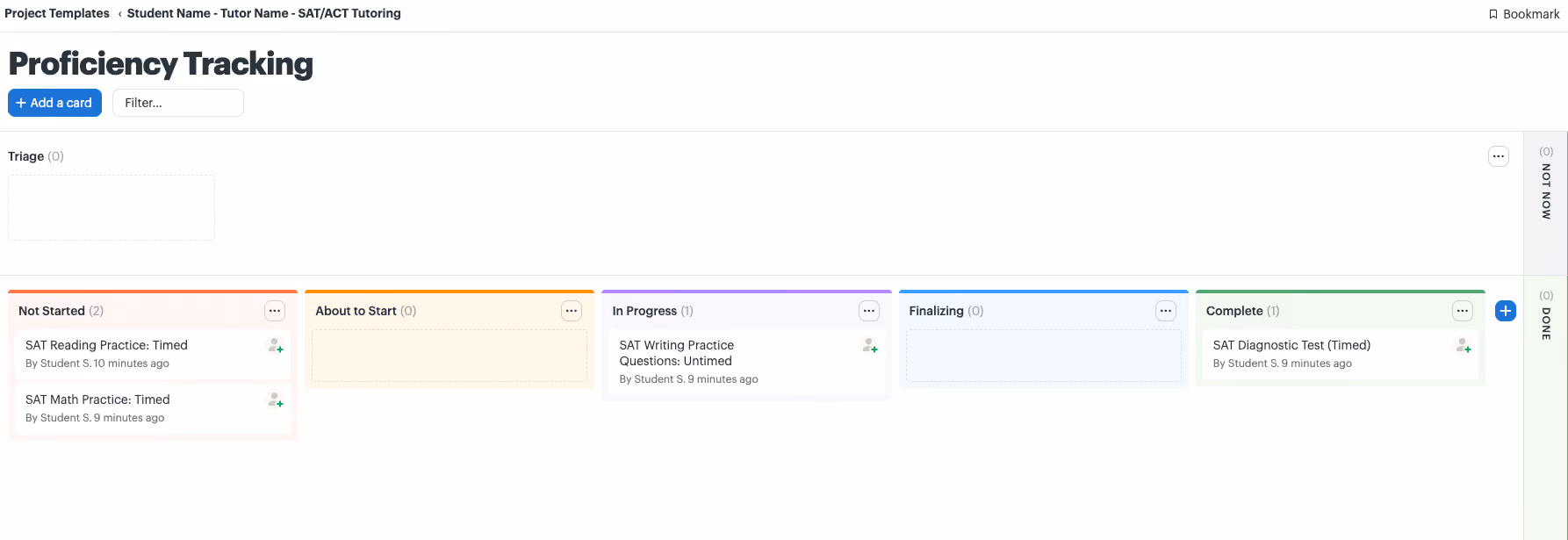Click 'By Student S. 10 minutes ago' text

click(x=97, y=364)
